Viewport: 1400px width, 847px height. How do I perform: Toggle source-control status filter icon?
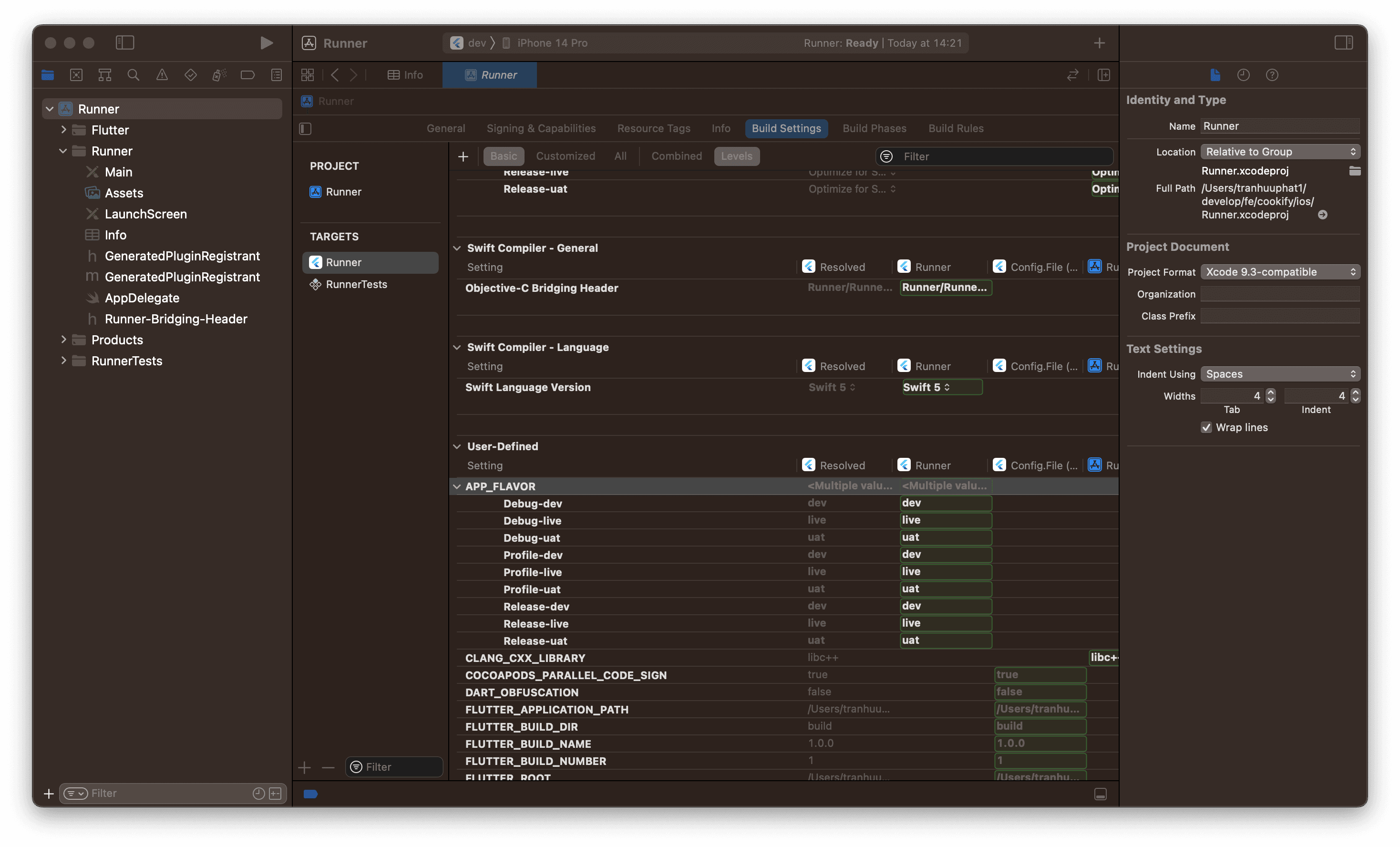click(x=276, y=794)
